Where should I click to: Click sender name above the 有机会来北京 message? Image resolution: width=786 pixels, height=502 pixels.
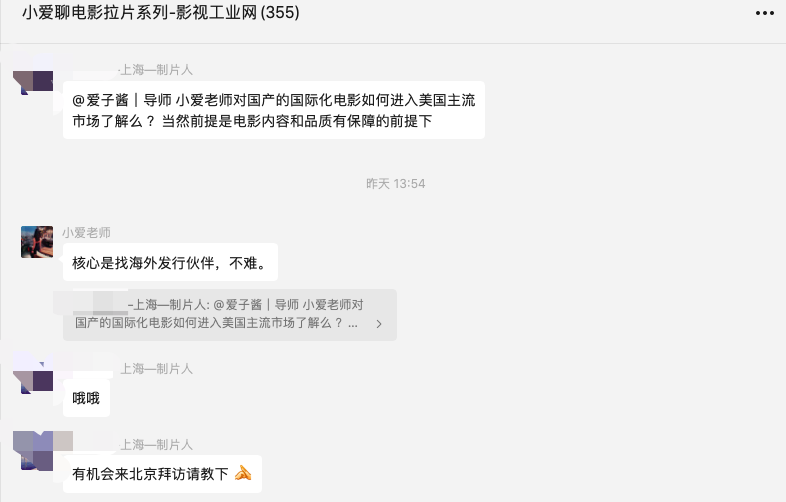[156, 444]
